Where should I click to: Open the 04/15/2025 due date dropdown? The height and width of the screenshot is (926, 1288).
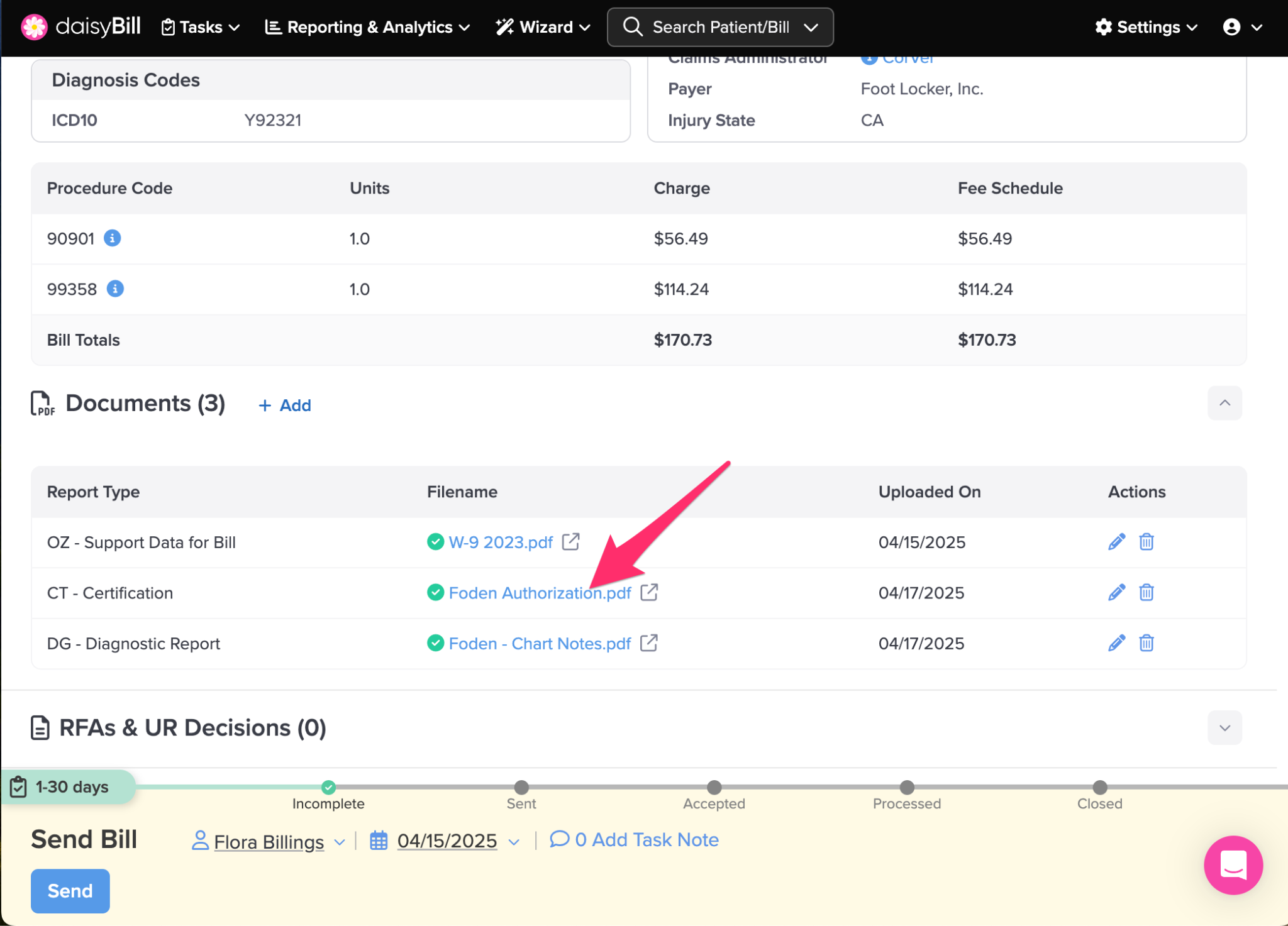coord(447,841)
